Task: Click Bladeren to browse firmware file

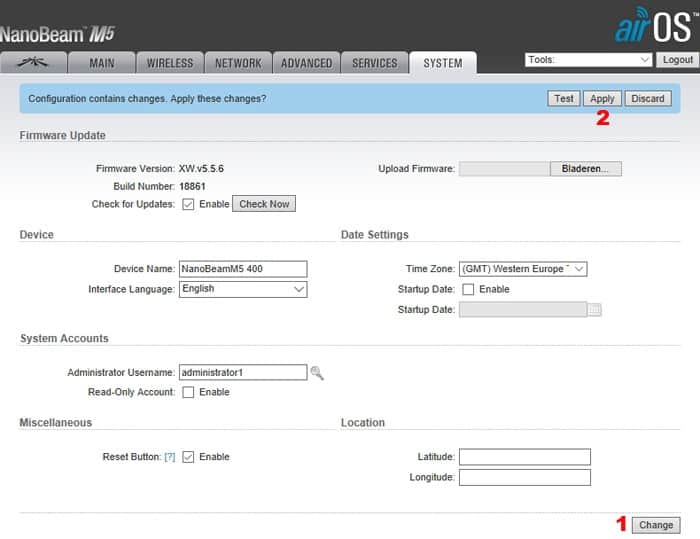Action: 585,169
